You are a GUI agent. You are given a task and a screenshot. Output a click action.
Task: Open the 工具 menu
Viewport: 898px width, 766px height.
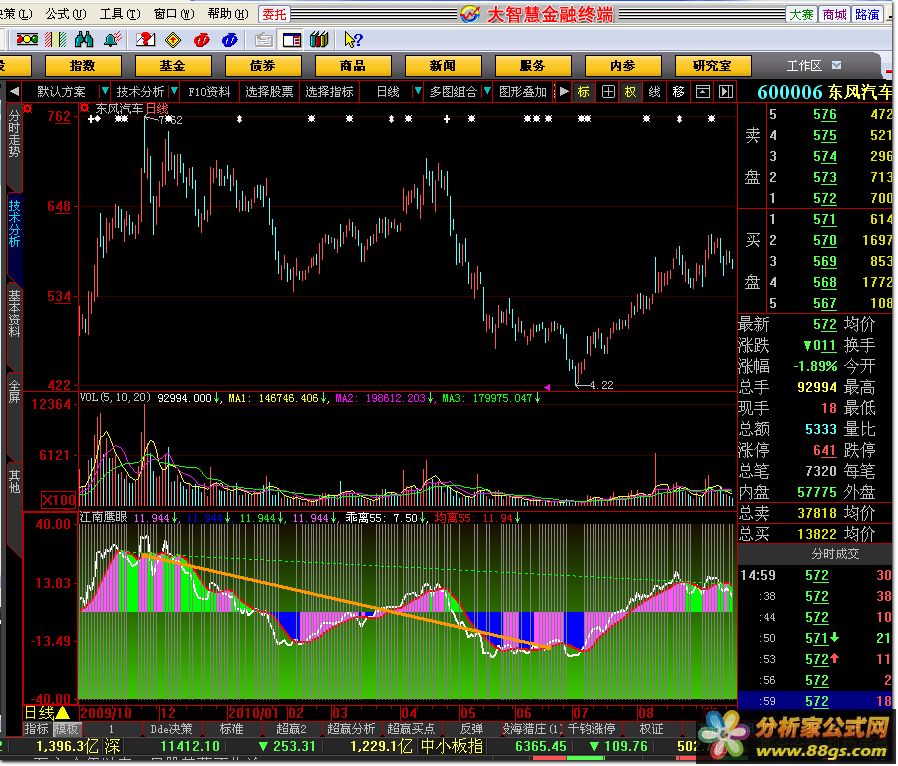pyautogui.click(x=120, y=14)
